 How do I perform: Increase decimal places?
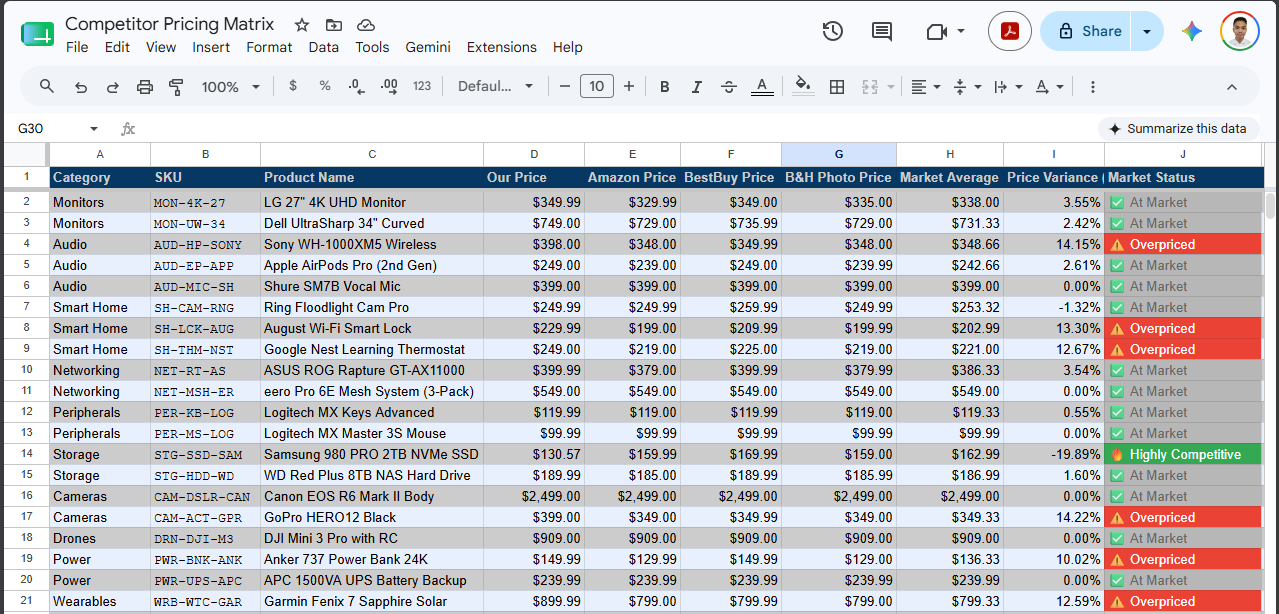[x=389, y=87]
